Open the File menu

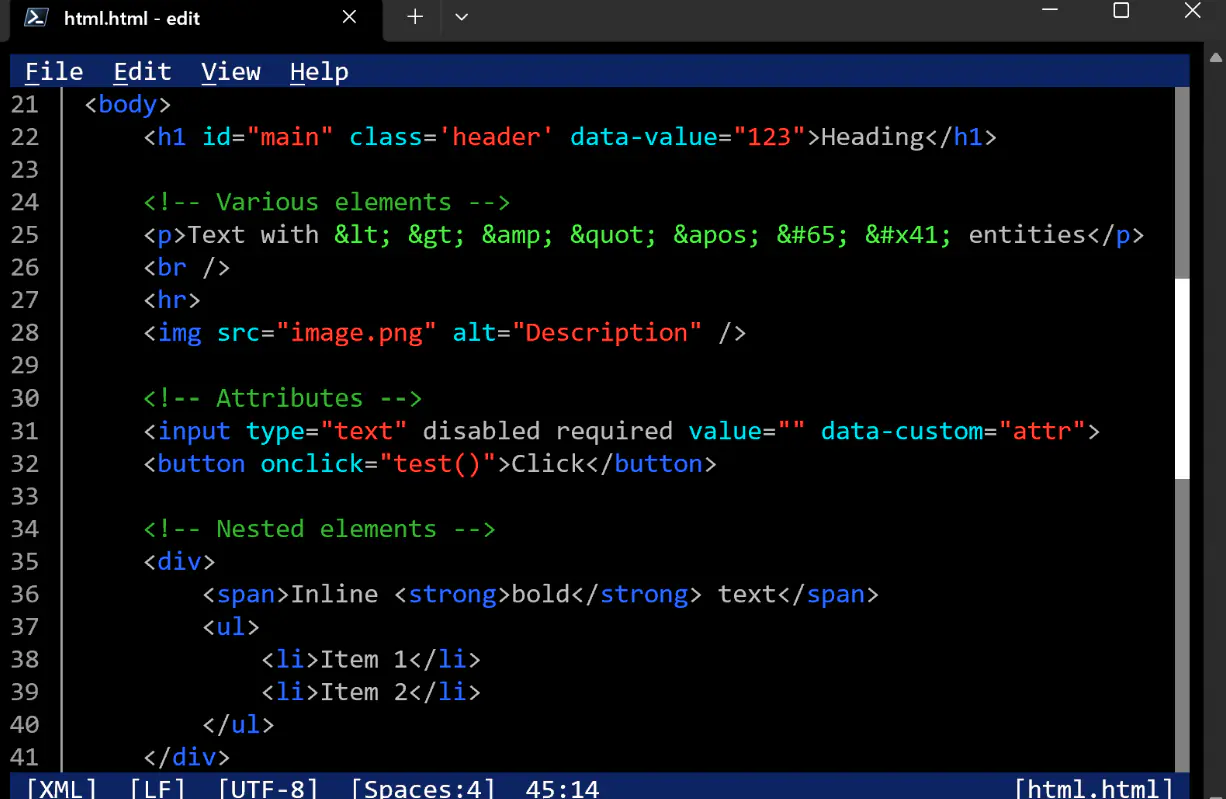[x=54, y=72]
